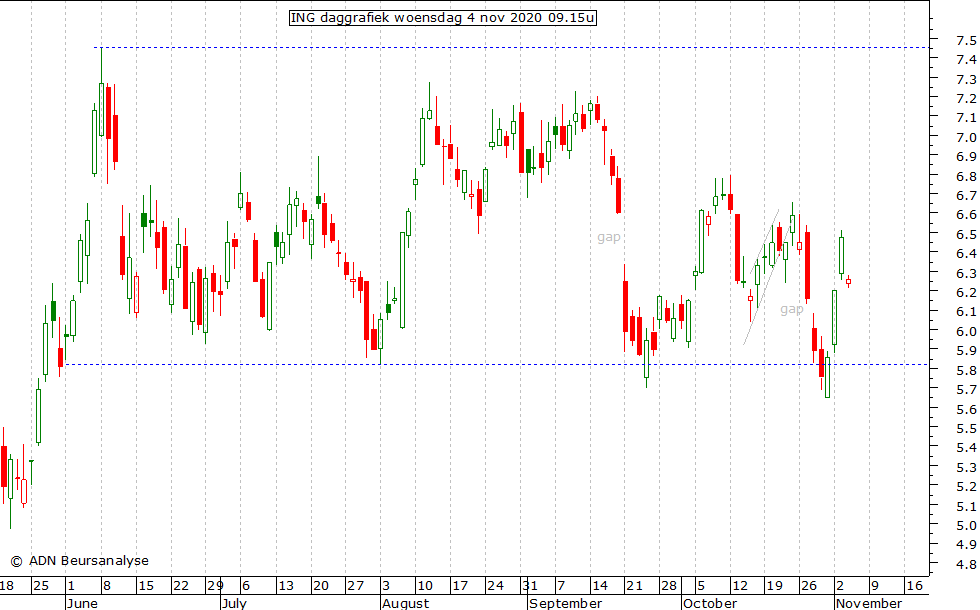
Task: Select the 5.5 price axis label
Action: tap(966, 428)
